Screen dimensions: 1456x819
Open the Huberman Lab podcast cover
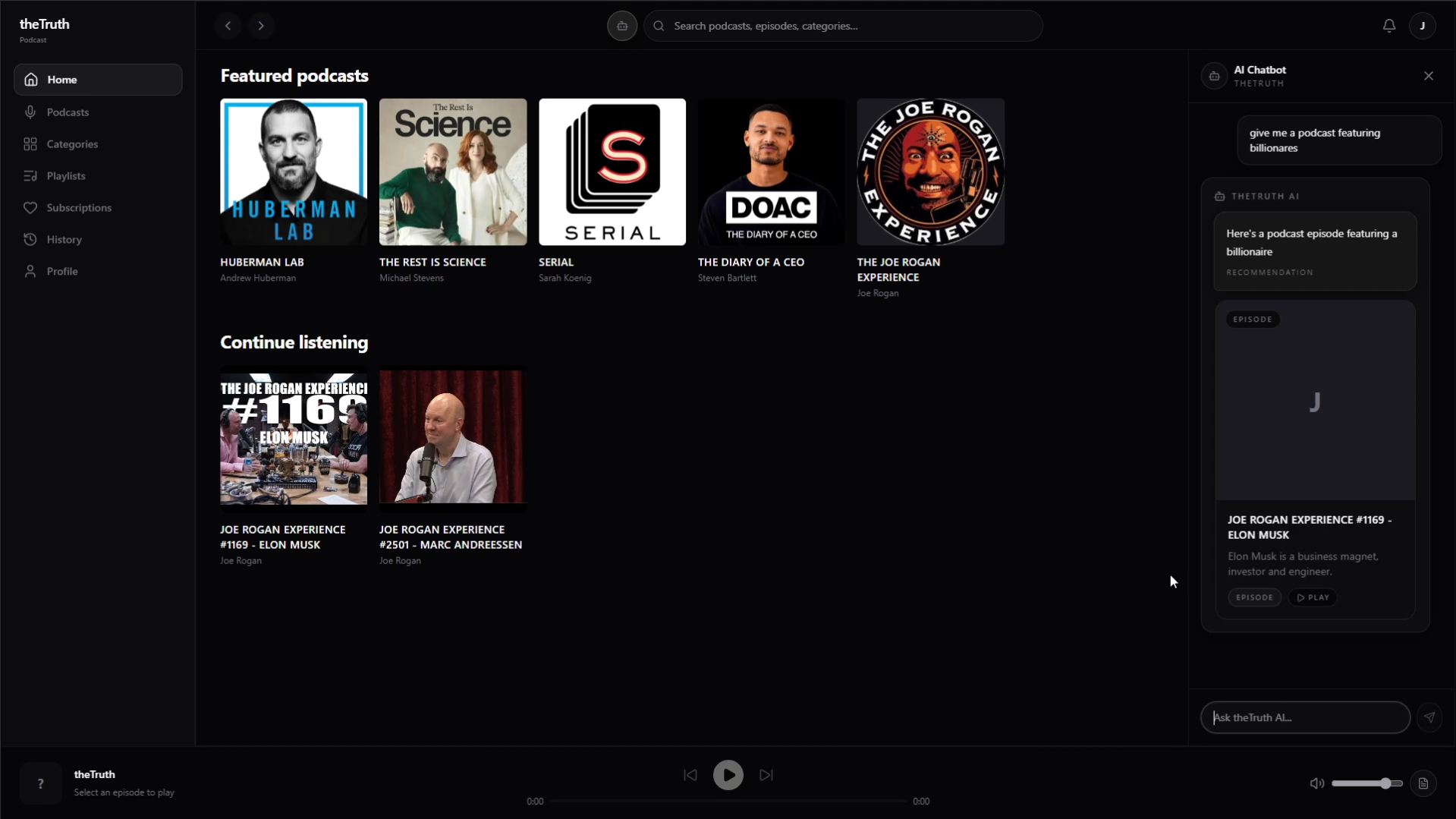[x=294, y=172]
